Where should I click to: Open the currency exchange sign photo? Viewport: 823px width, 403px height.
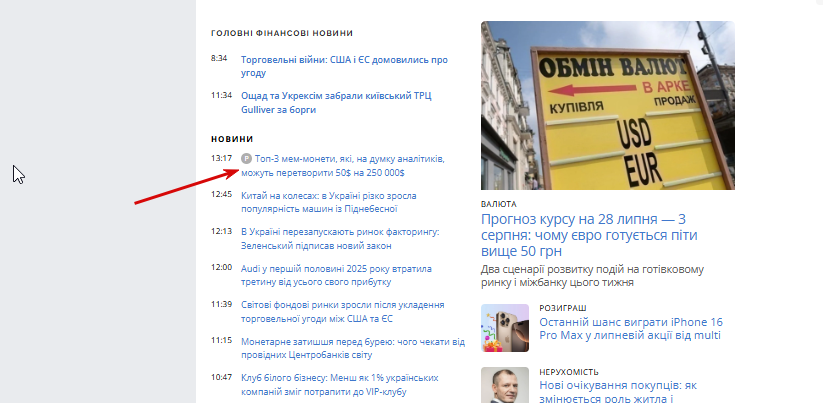(x=608, y=105)
